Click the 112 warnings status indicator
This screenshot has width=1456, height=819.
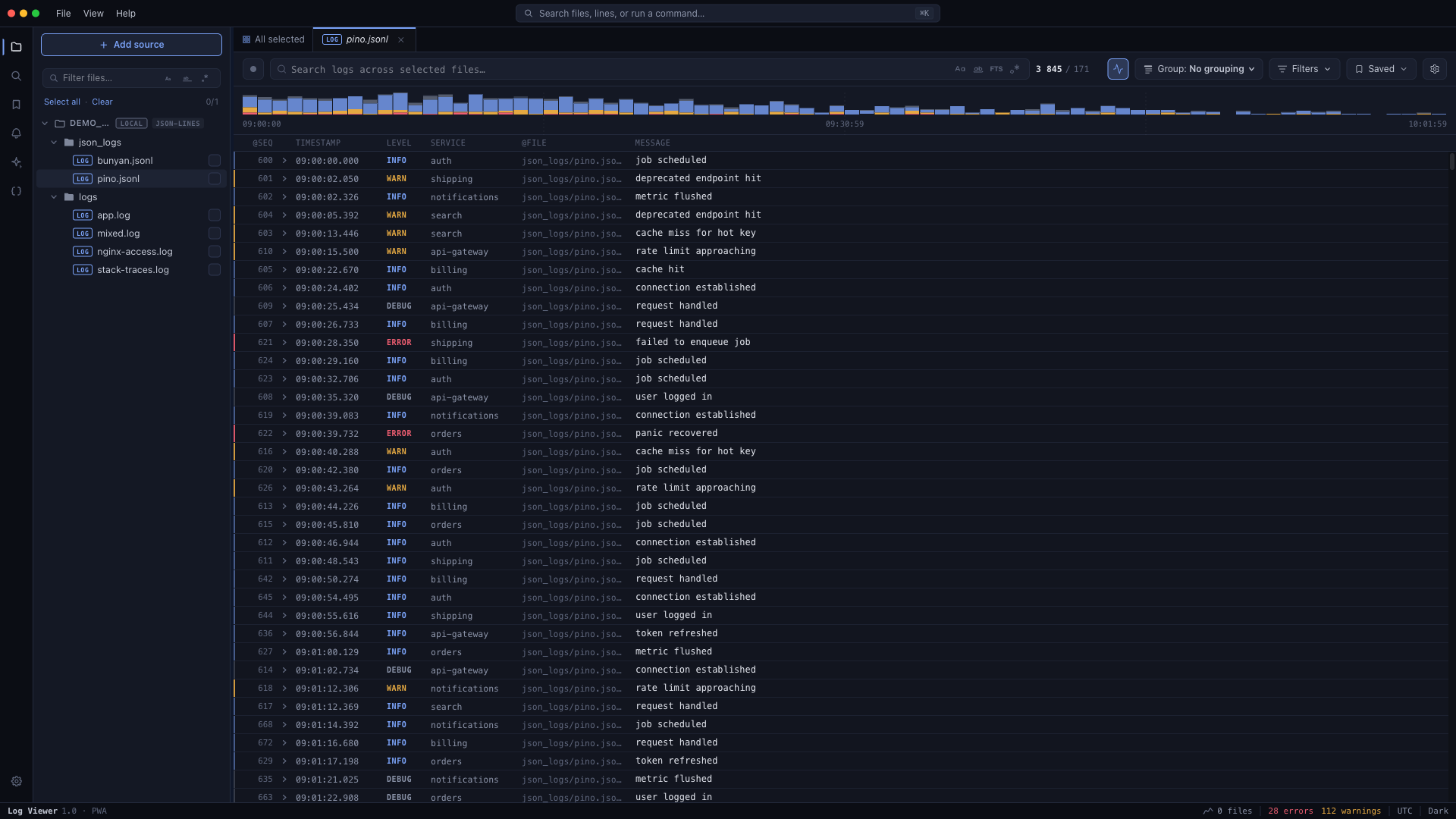[1351, 811]
